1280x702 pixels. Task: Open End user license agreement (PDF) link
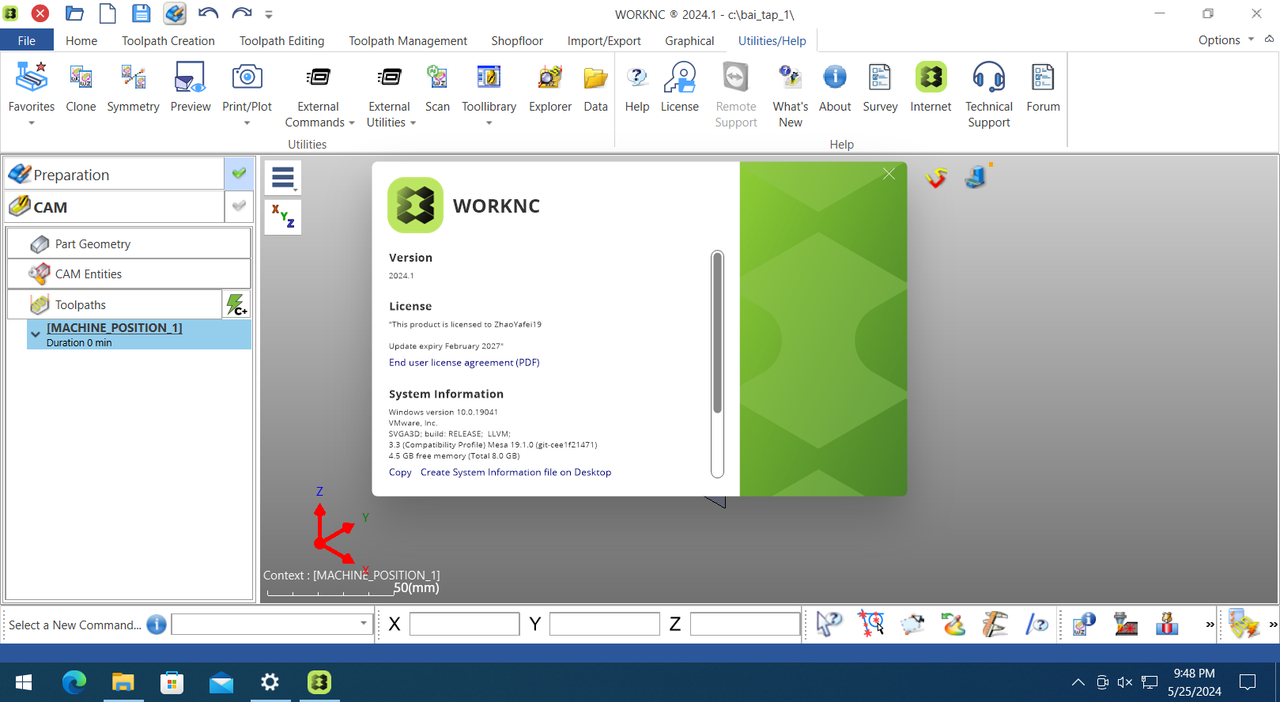tap(464, 362)
